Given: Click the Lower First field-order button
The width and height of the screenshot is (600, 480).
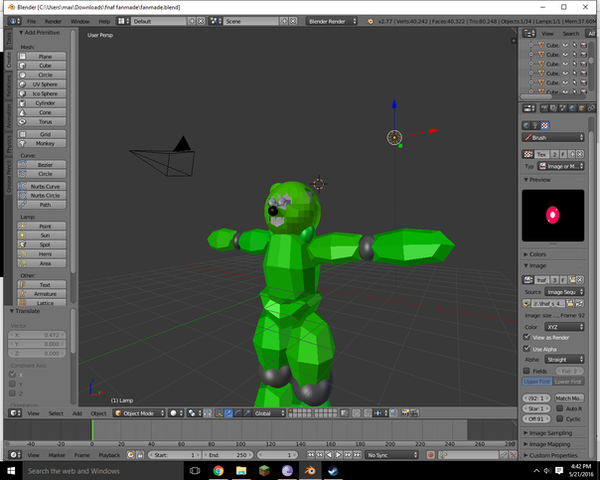Looking at the screenshot, I should 570,381.
